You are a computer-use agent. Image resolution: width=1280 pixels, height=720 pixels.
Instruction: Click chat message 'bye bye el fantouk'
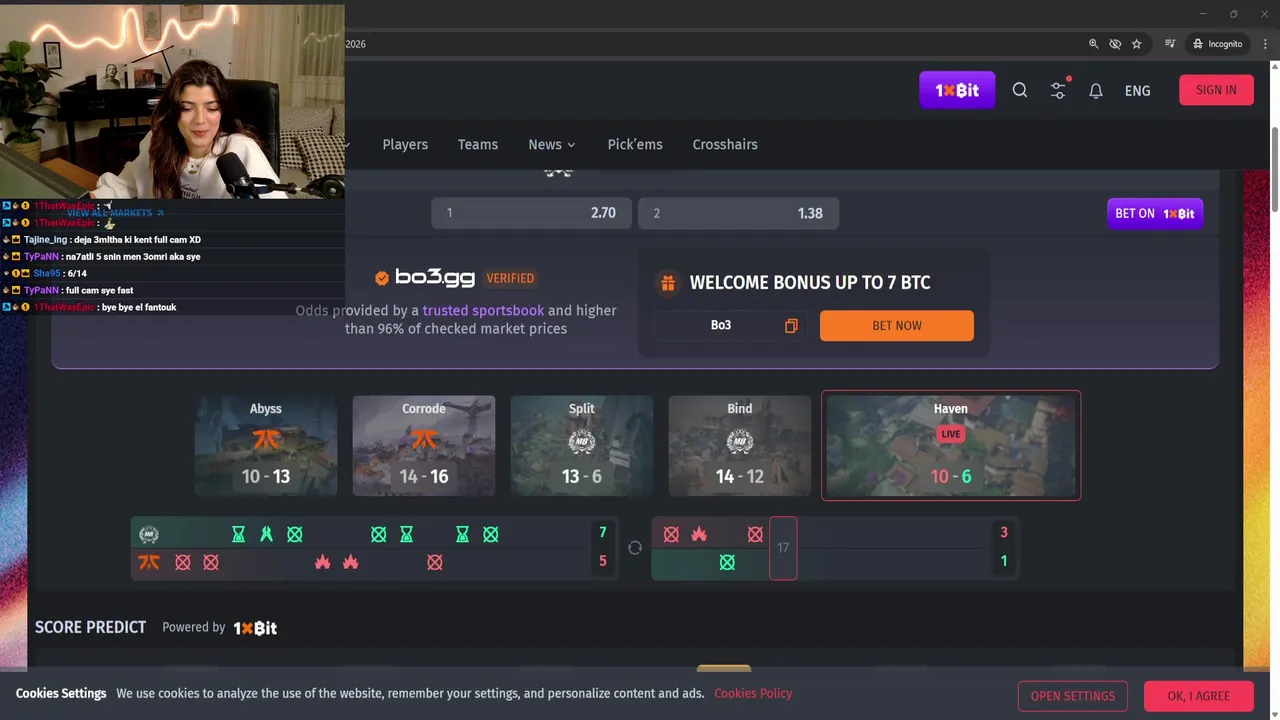point(138,307)
